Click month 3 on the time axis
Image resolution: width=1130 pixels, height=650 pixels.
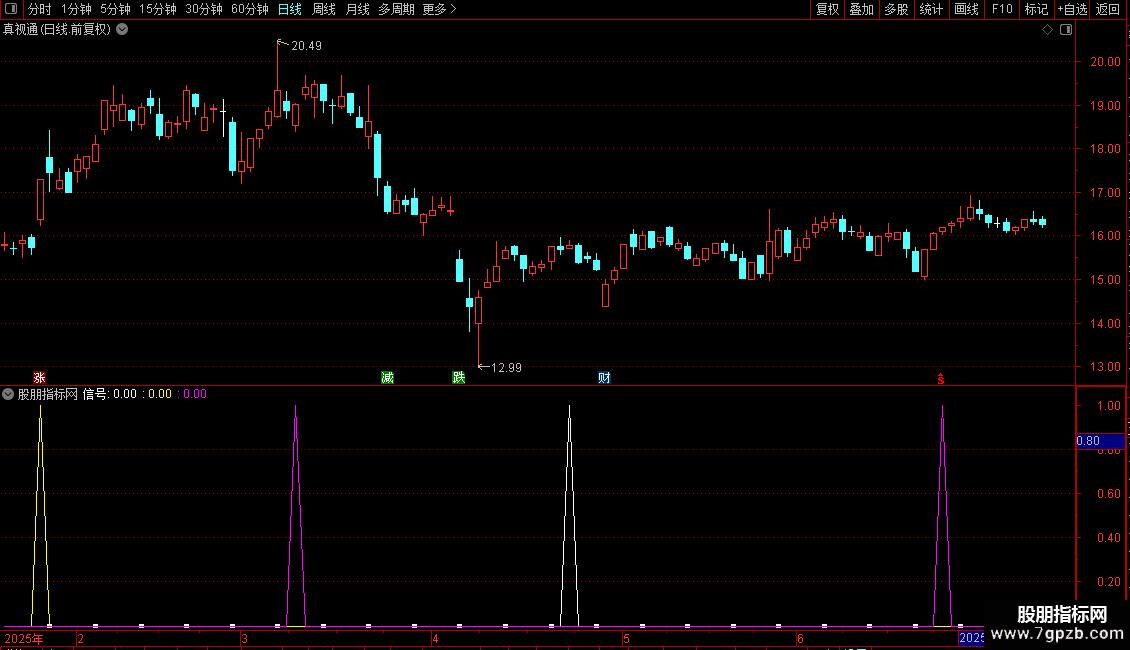245,639
